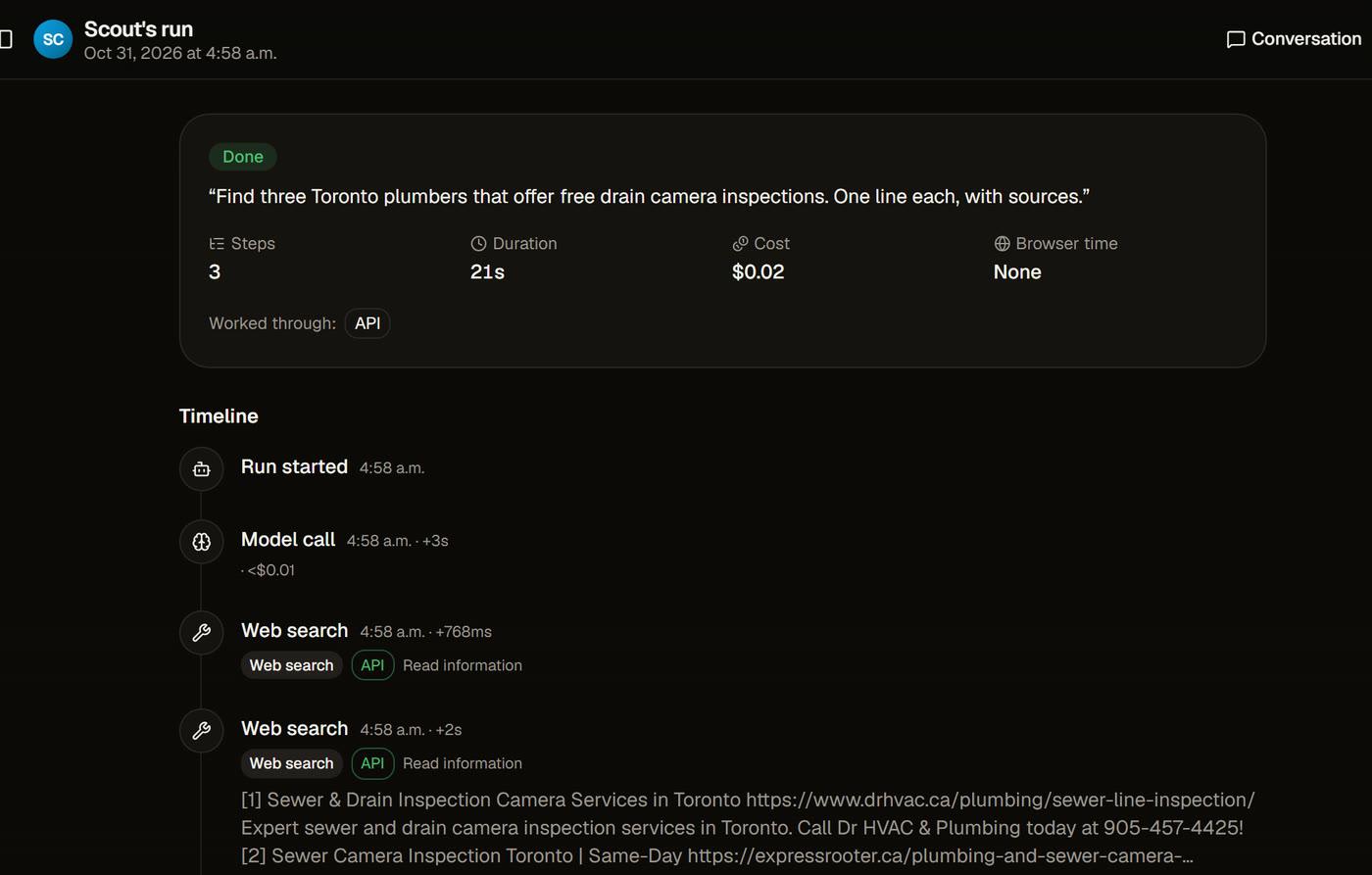Screen dimensions: 1372x875
Task: Click the Scout's run title
Action: point(138,29)
